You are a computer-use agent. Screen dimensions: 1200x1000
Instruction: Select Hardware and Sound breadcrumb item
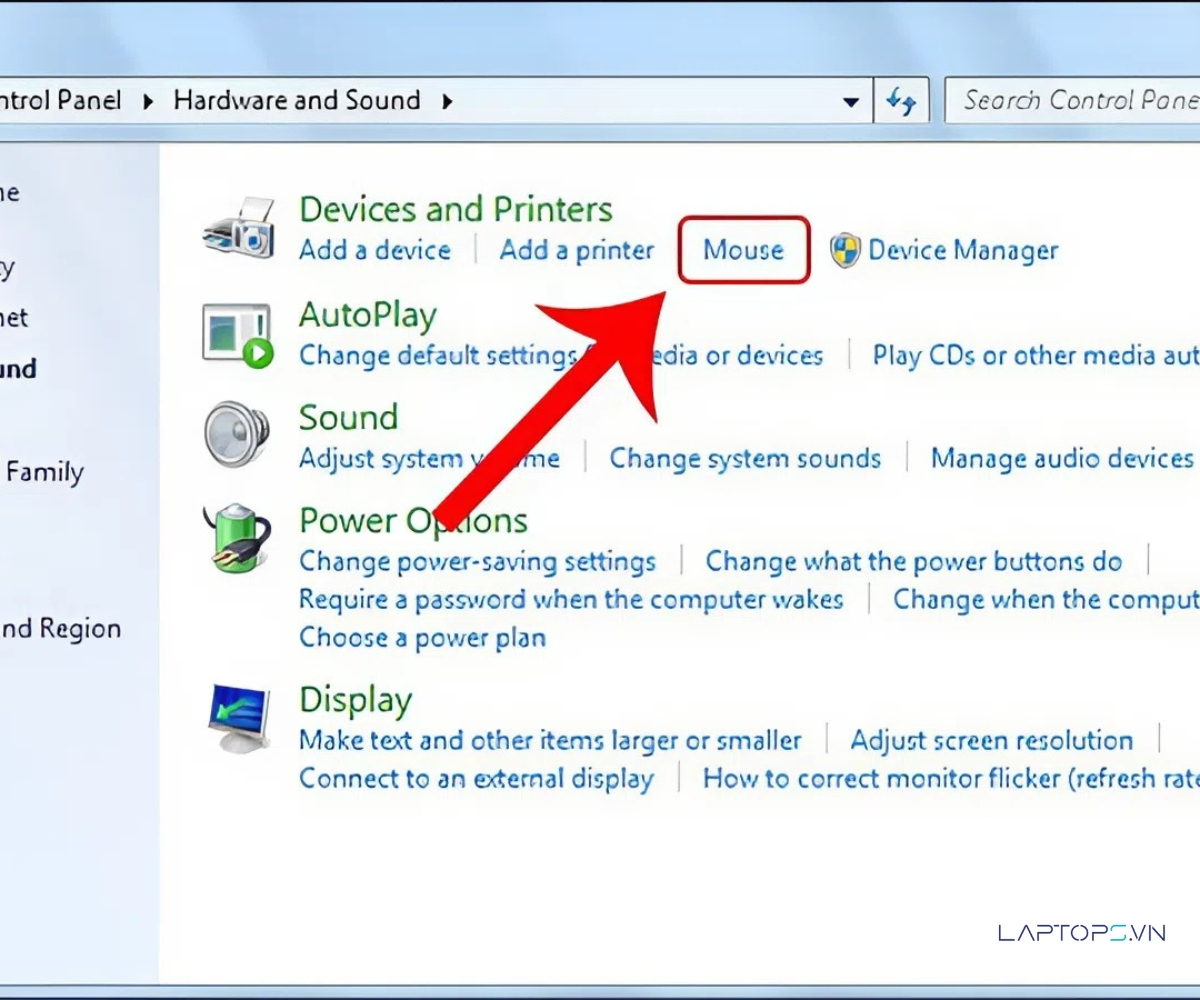296,101
